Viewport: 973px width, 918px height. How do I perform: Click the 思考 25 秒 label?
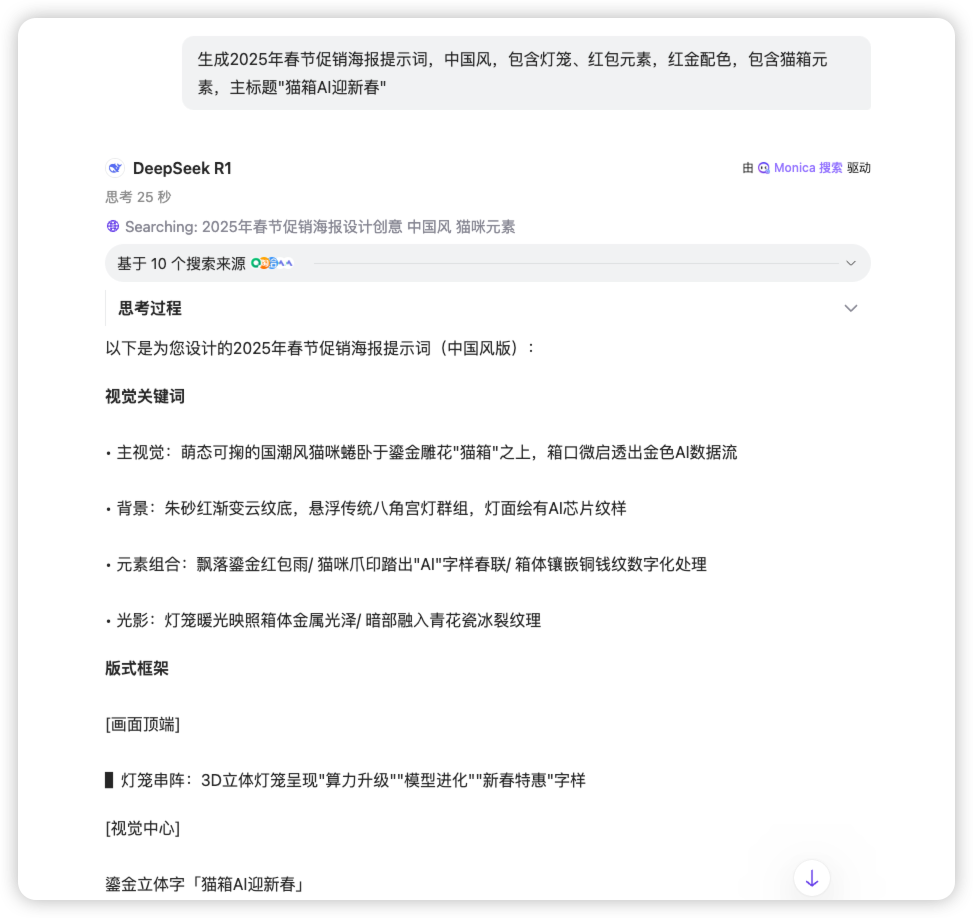pos(138,197)
